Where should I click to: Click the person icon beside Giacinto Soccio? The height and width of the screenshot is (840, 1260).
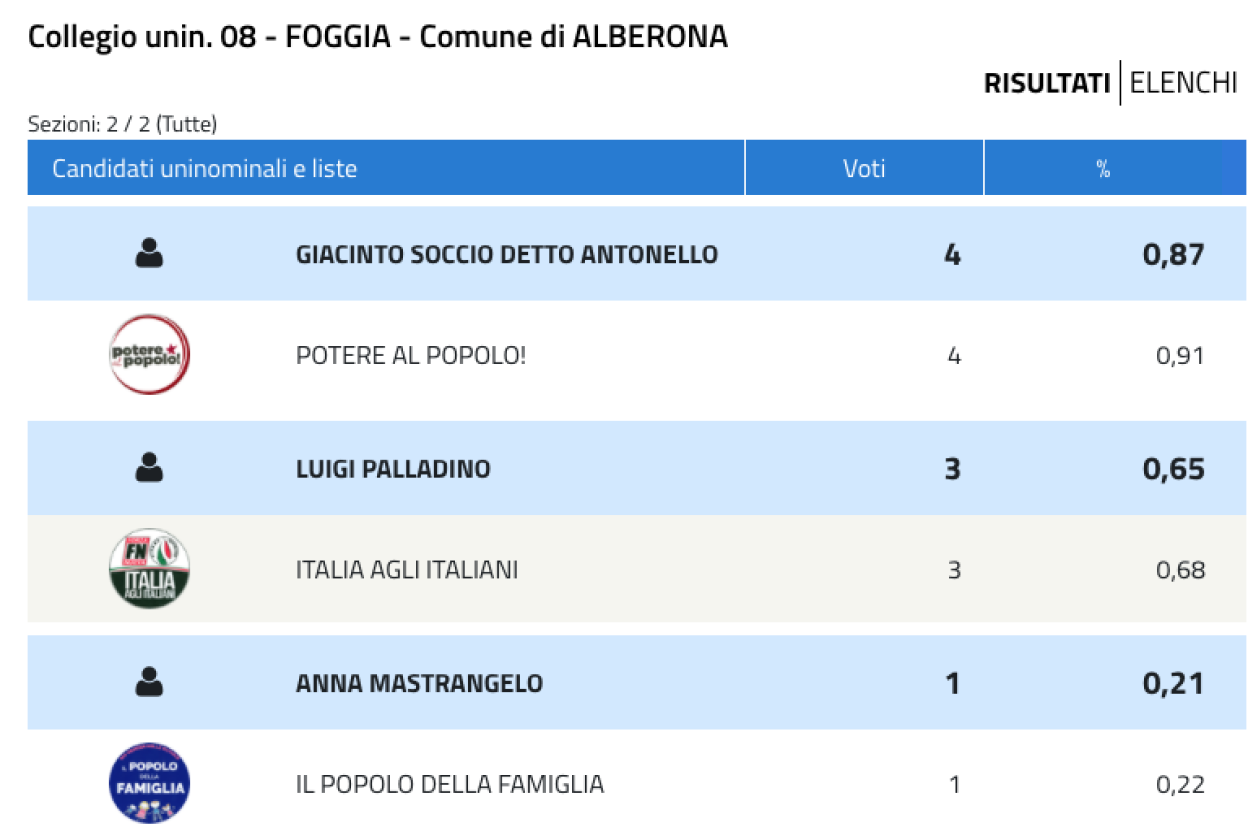(x=149, y=254)
